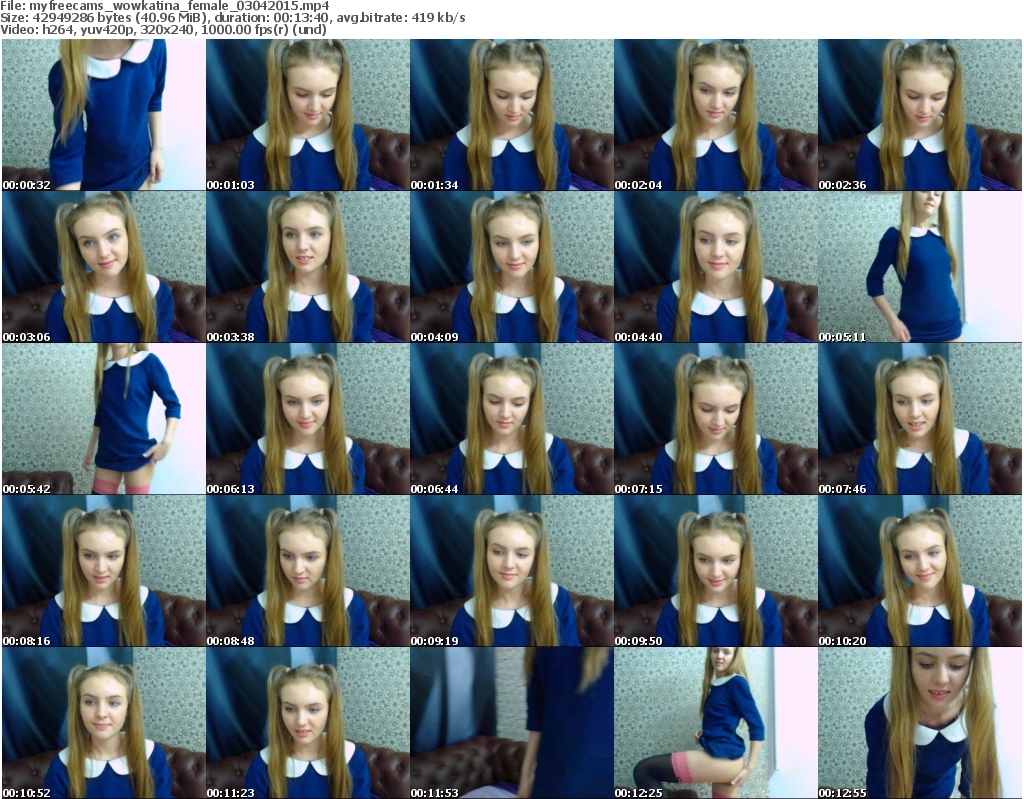Viewport: 1024px width, 799px height.
Task: Click the thumbnail at 00:07:15
Action: click(x=715, y=419)
